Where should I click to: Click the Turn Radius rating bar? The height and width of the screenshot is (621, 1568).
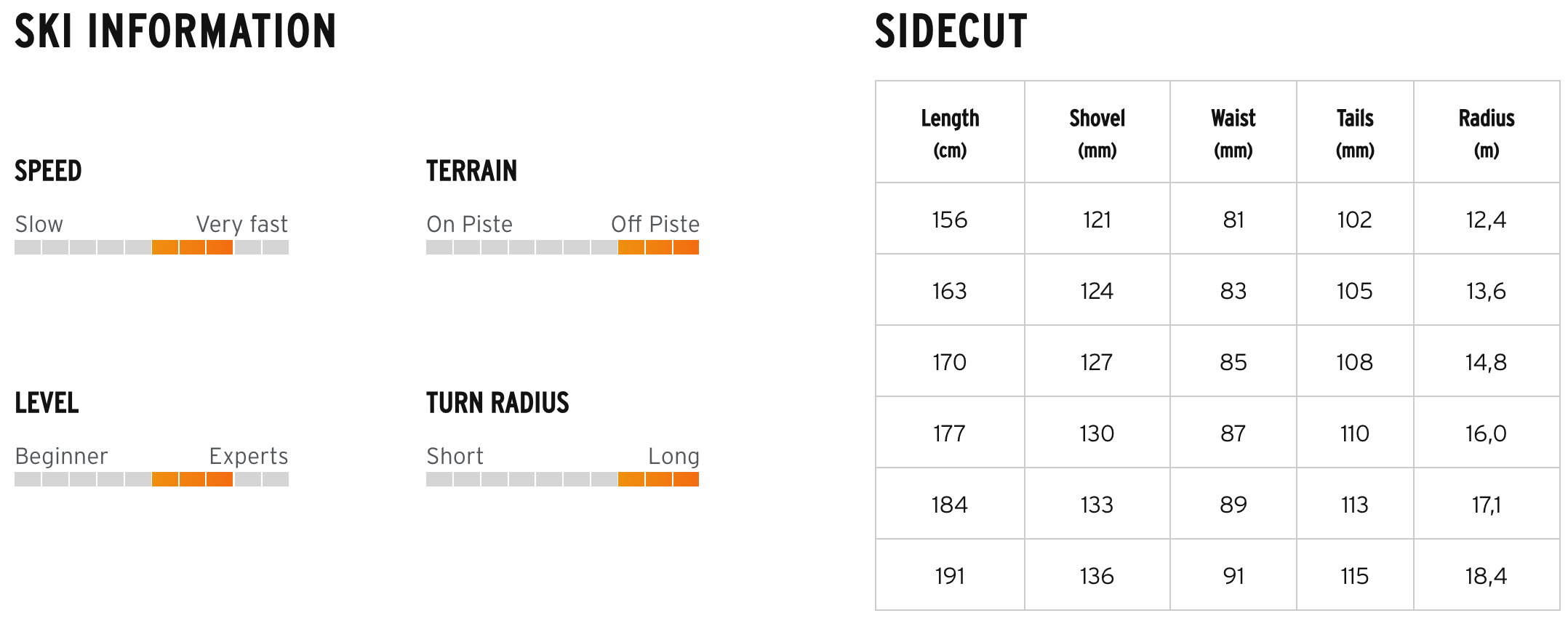(x=562, y=479)
